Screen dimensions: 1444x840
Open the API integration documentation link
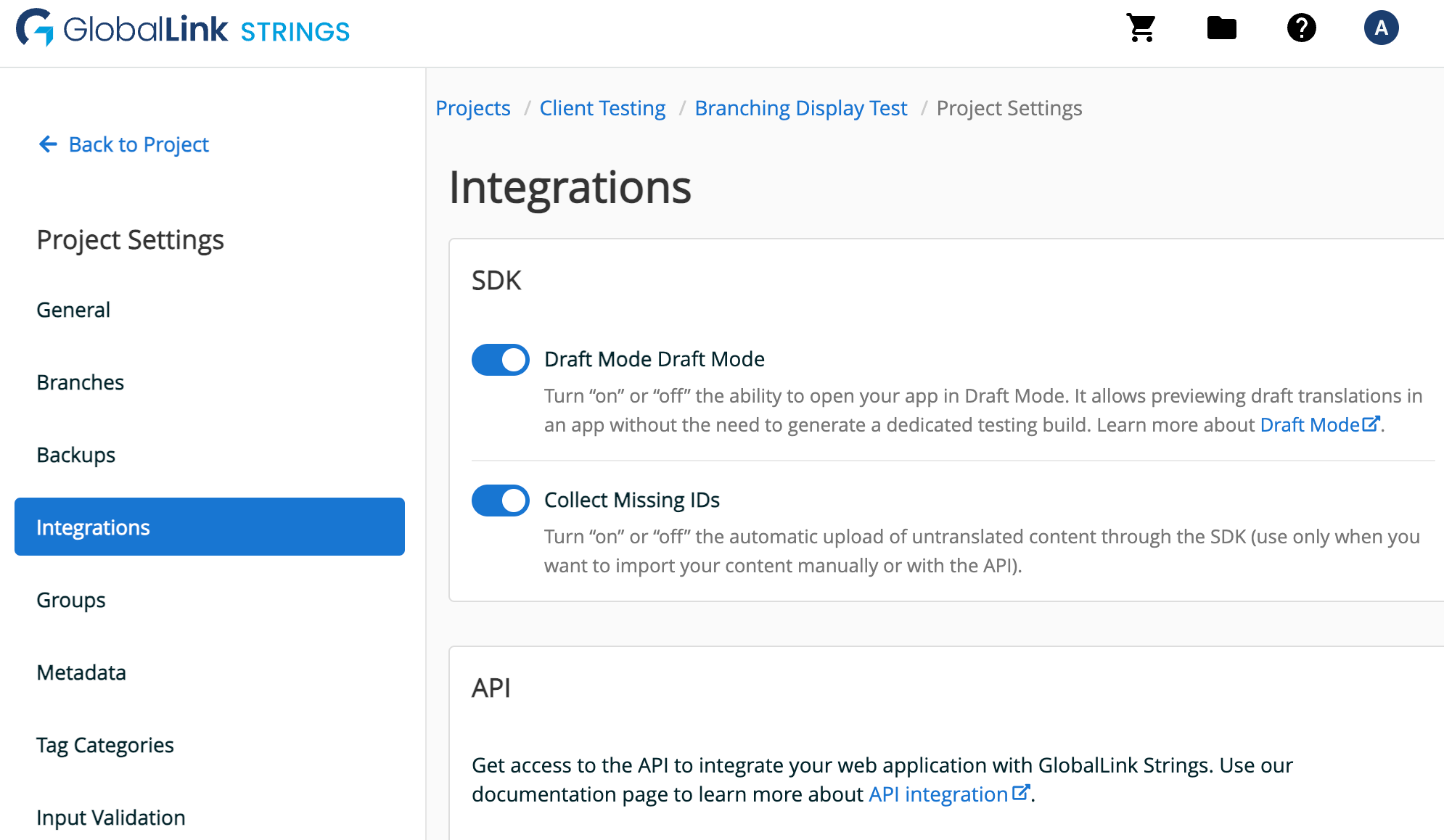949,794
